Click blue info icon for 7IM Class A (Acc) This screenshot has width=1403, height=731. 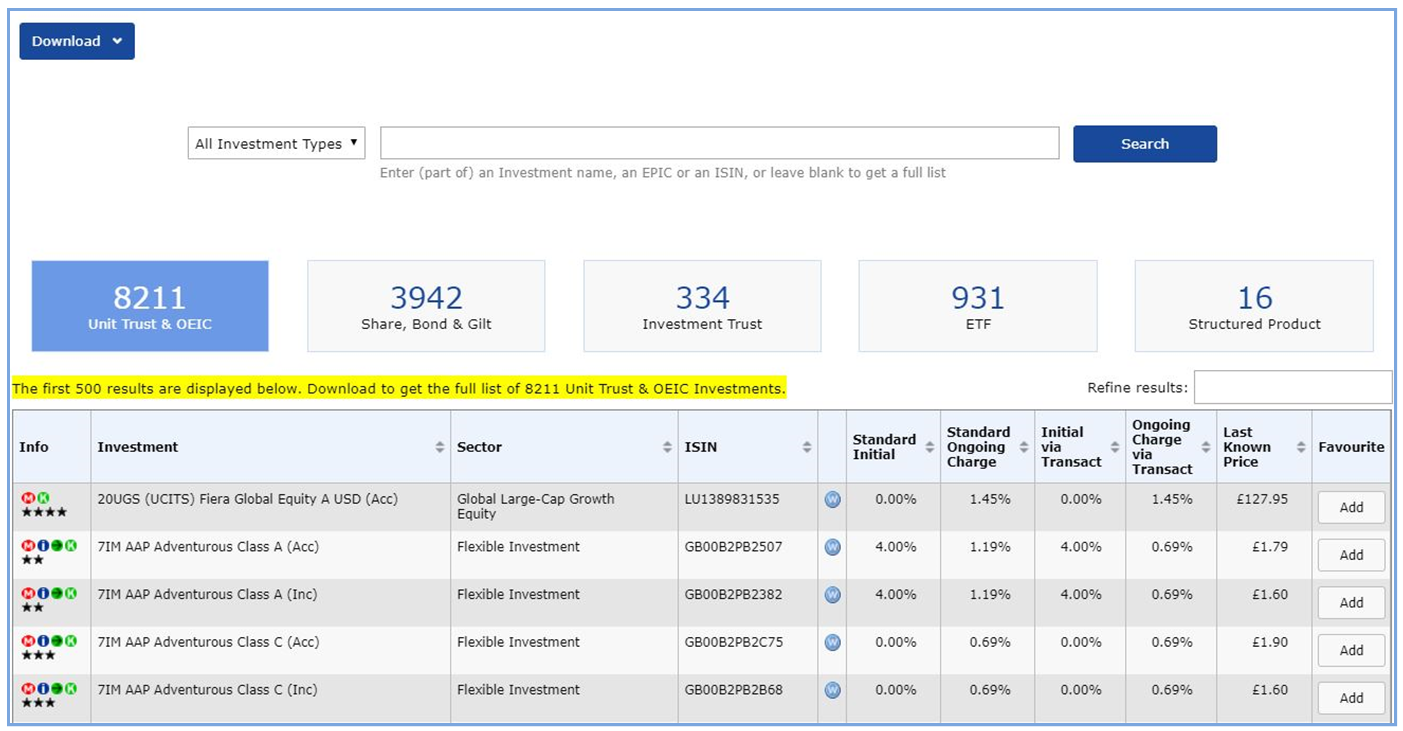point(43,546)
